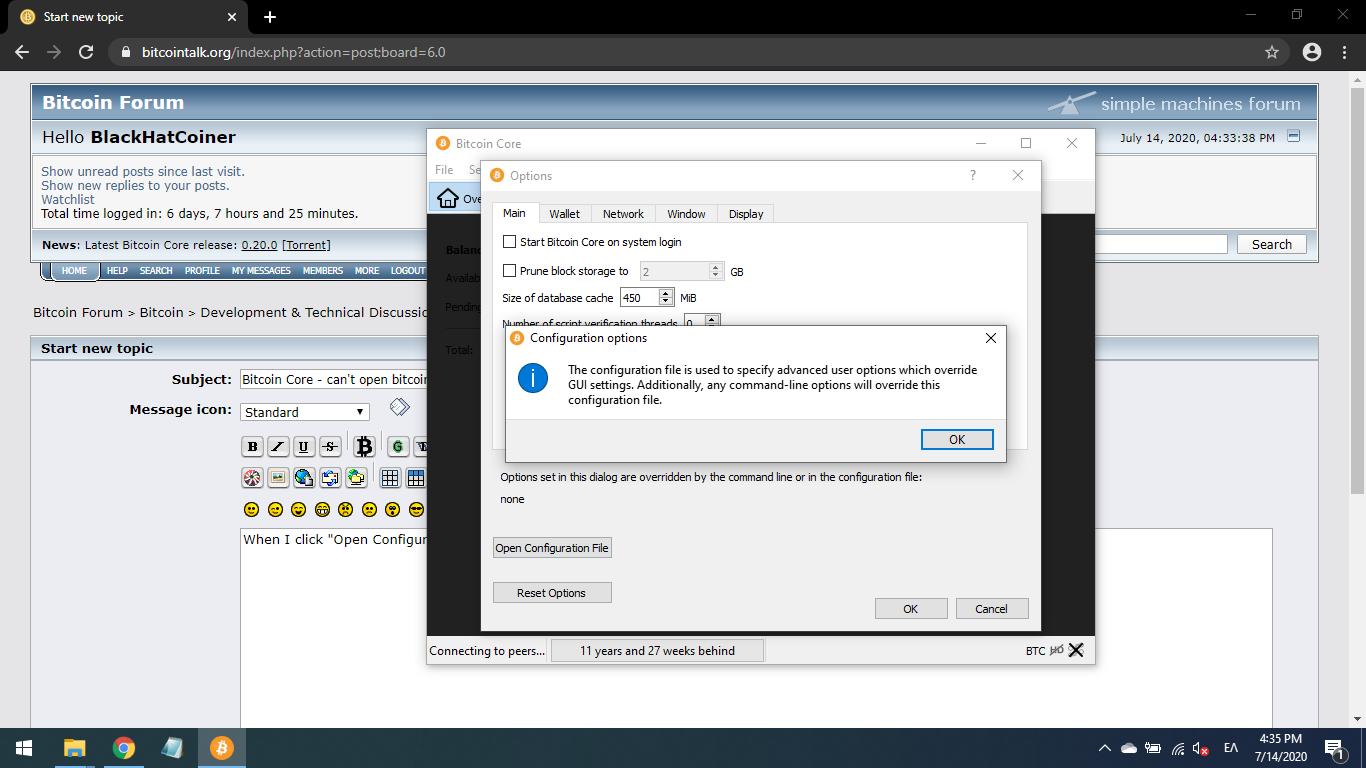Open PROFILE in forum menu
1366x768 pixels.
[x=202, y=271]
